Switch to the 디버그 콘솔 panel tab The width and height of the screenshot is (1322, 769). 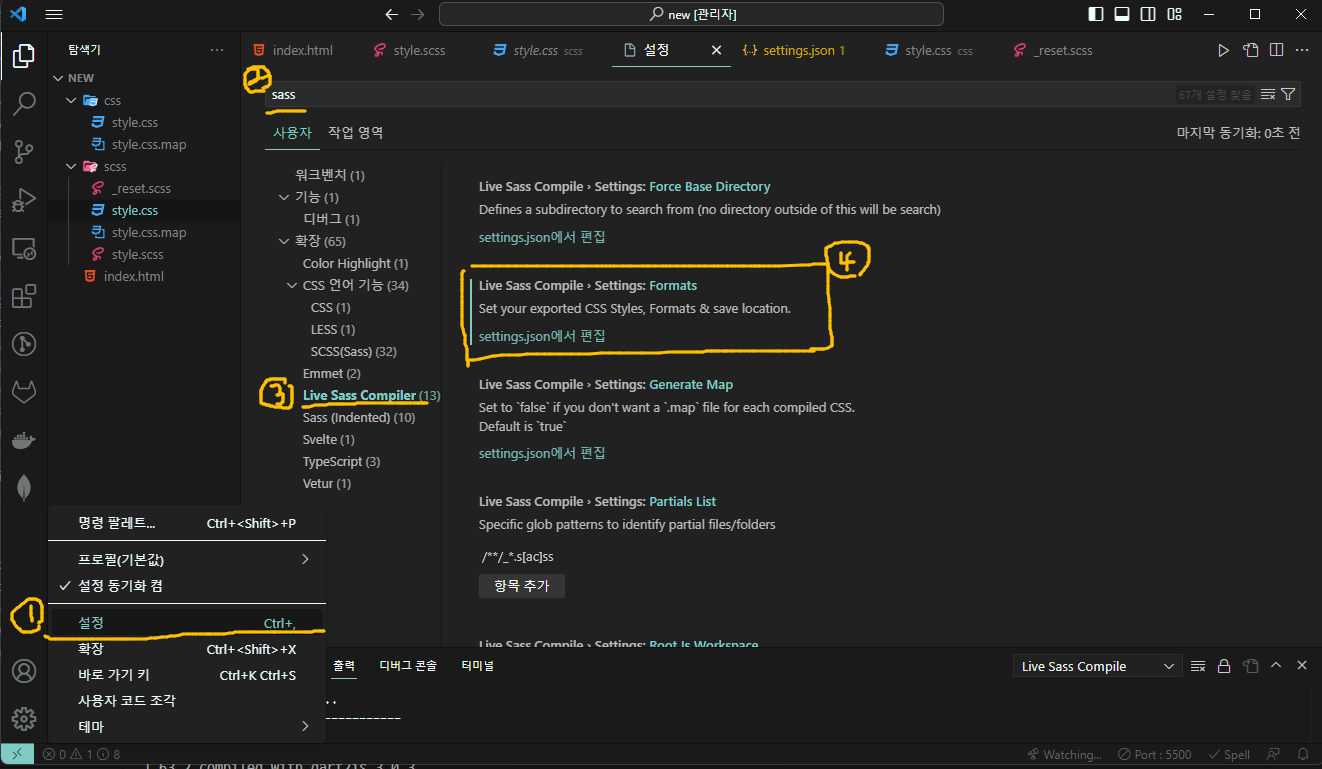click(408, 665)
